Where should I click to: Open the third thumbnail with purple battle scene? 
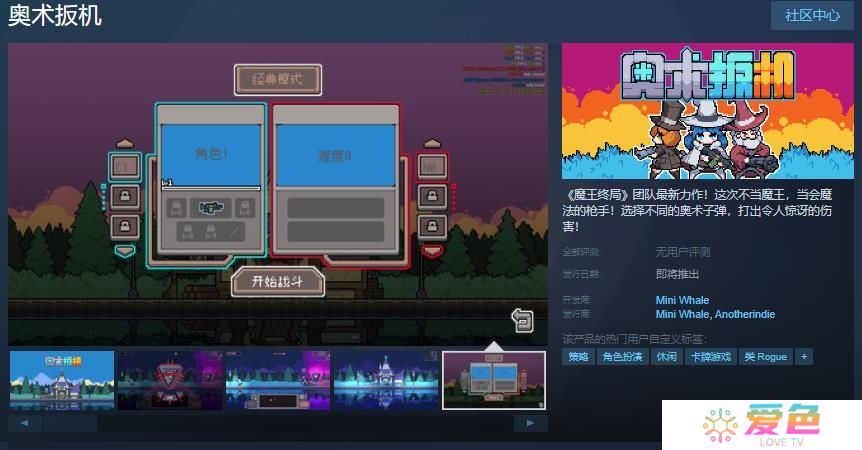pos(278,380)
